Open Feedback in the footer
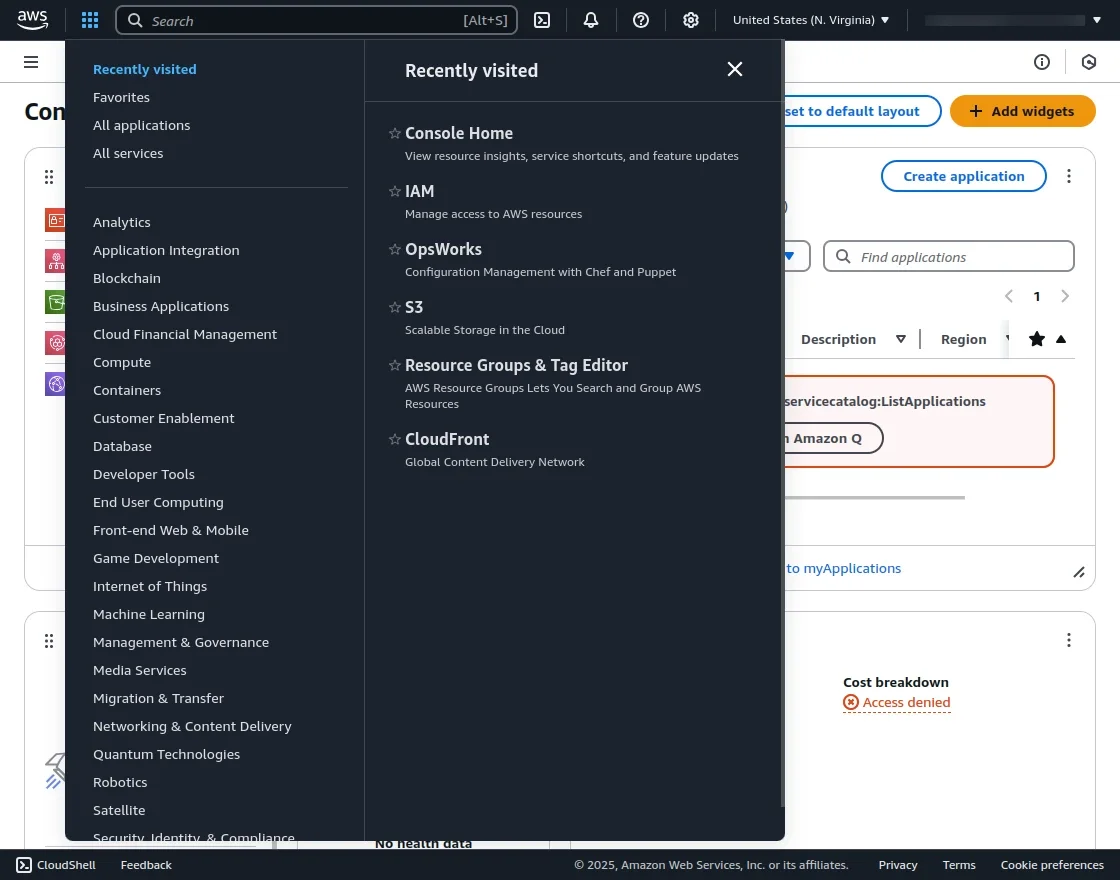 coord(146,865)
